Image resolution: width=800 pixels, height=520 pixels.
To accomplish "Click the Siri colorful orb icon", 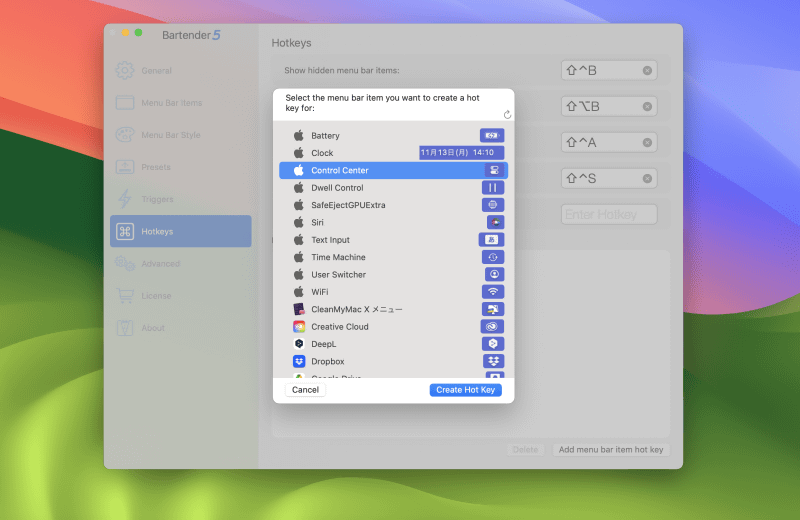I will [495, 222].
